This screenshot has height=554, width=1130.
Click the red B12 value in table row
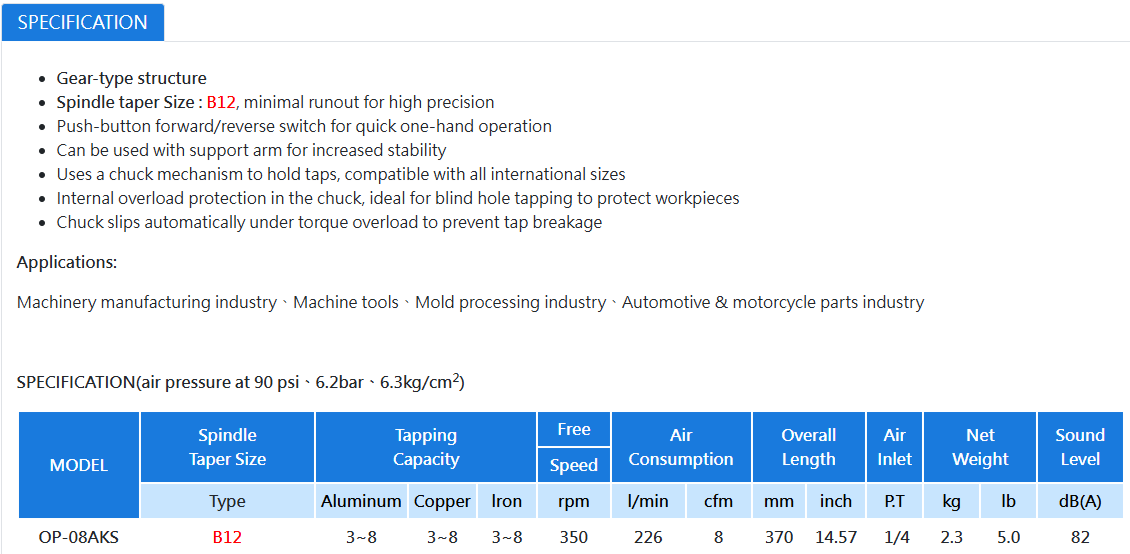pyautogui.click(x=227, y=537)
